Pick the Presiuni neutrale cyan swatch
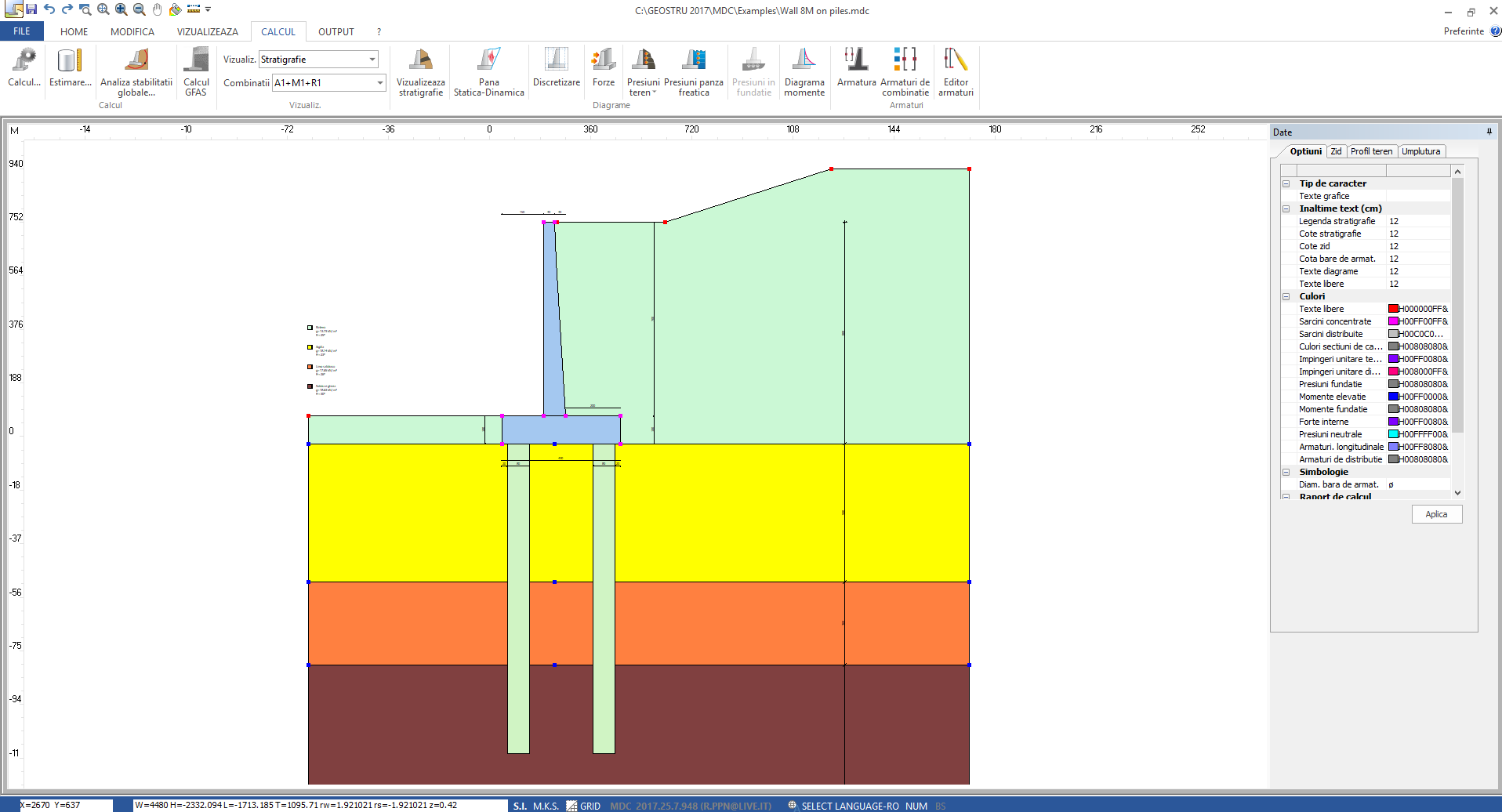This screenshot has width=1502, height=812. (1394, 434)
